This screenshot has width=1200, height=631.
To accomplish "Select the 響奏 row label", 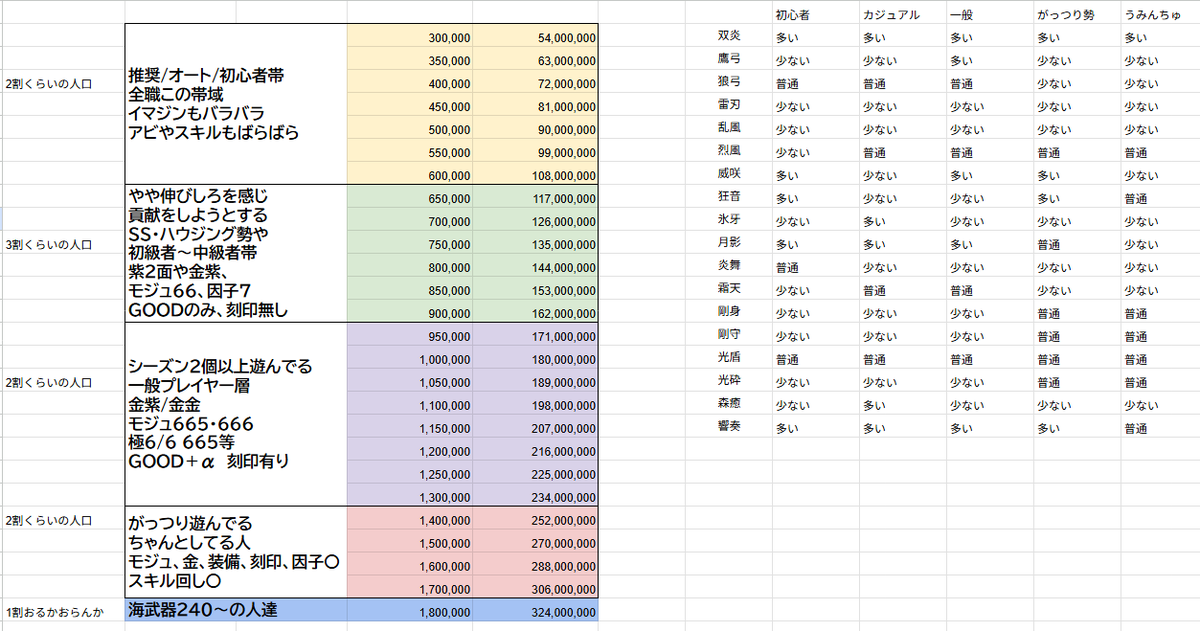I will tap(729, 428).
